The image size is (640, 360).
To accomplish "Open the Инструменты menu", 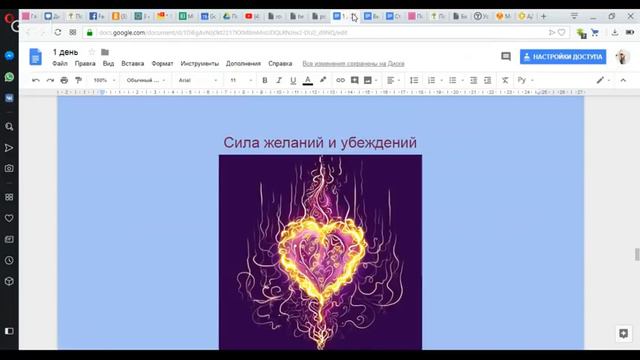I will point(200,64).
